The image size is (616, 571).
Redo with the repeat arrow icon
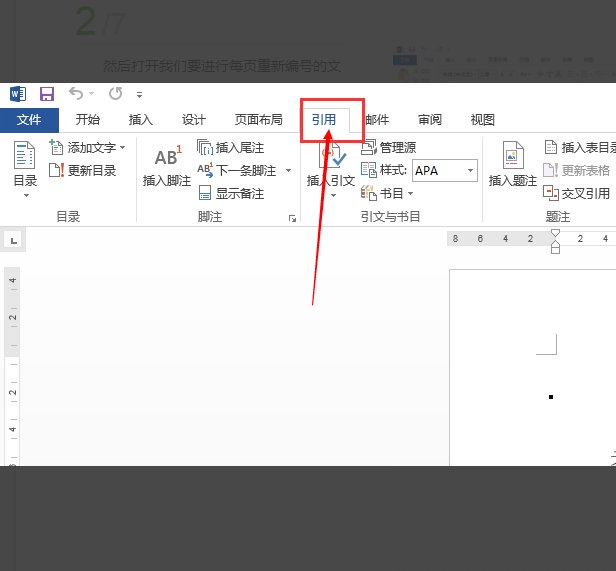[x=116, y=94]
